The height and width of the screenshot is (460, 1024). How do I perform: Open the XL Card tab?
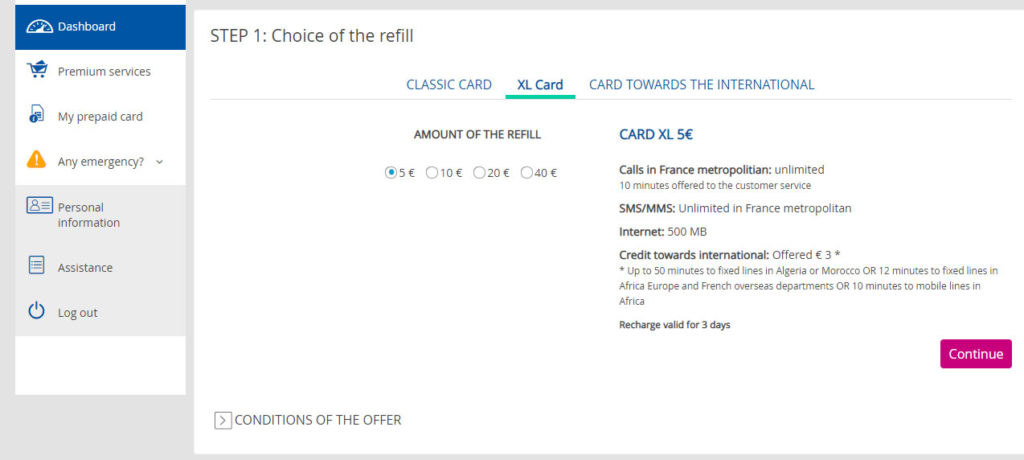(x=540, y=85)
